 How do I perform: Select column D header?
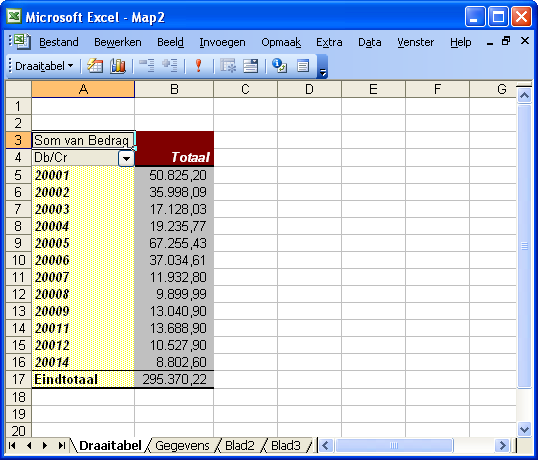click(309, 89)
